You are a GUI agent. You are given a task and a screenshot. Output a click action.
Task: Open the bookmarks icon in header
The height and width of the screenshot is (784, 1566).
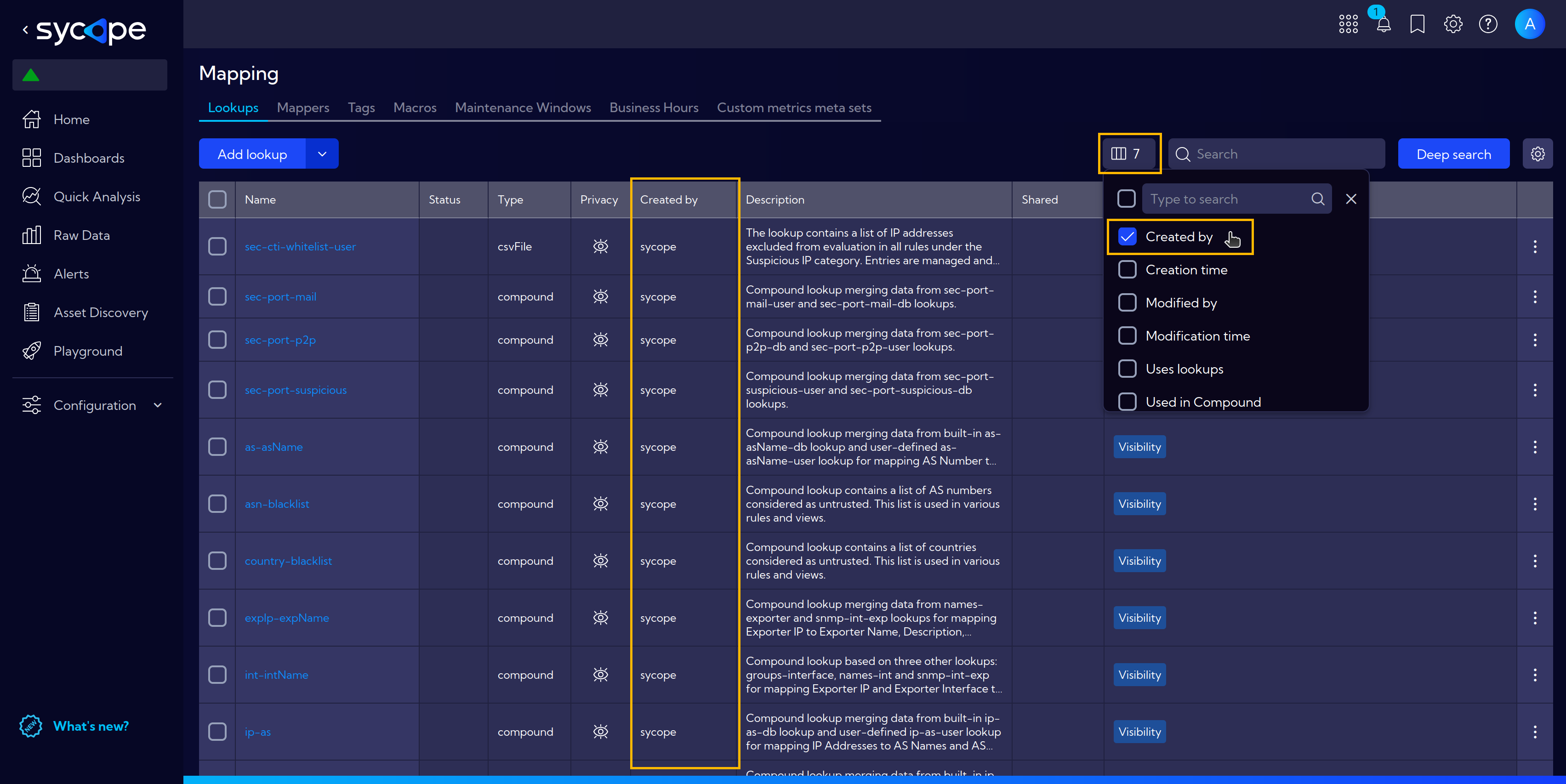pyautogui.click(x=1417, y=24)
